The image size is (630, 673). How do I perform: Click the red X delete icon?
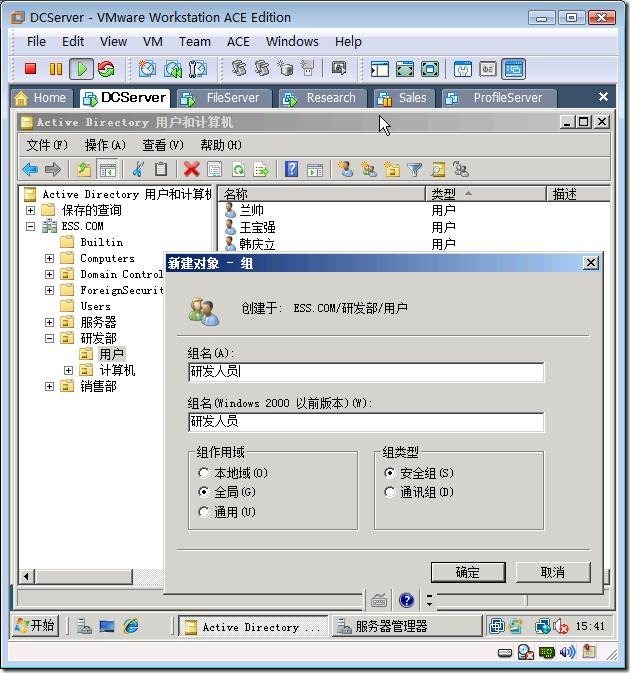pos(191,170)
